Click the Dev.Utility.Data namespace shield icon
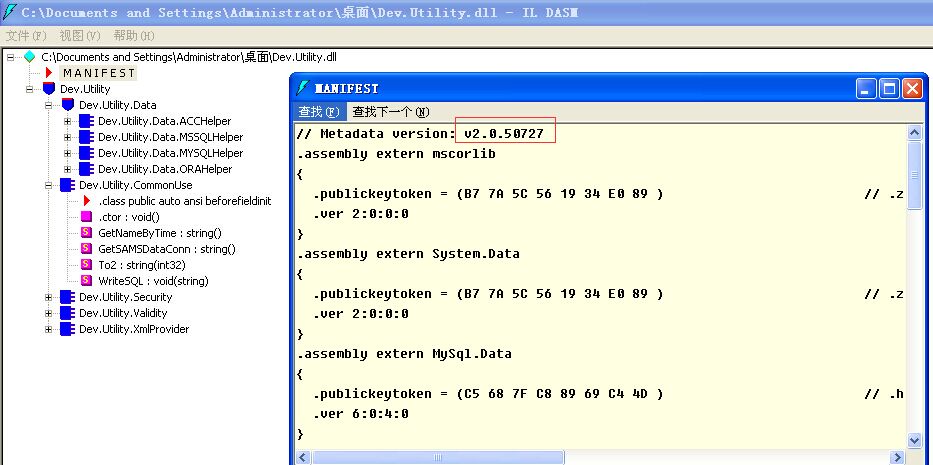 (x=68, y=105)
